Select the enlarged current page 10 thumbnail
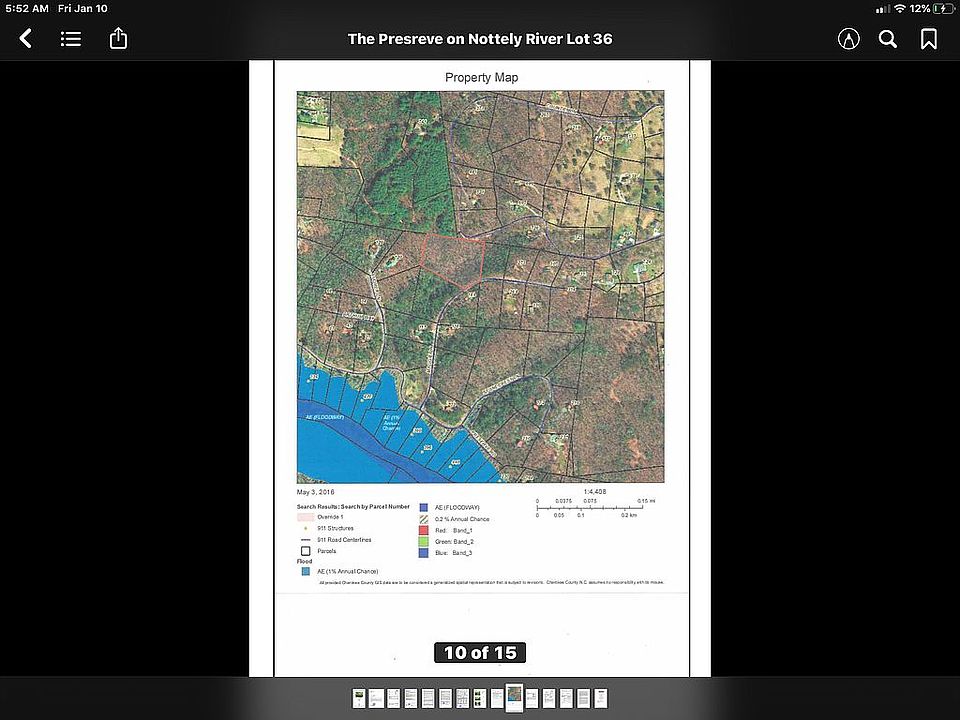This screenshot has height=720, width=960. point(514,698)
